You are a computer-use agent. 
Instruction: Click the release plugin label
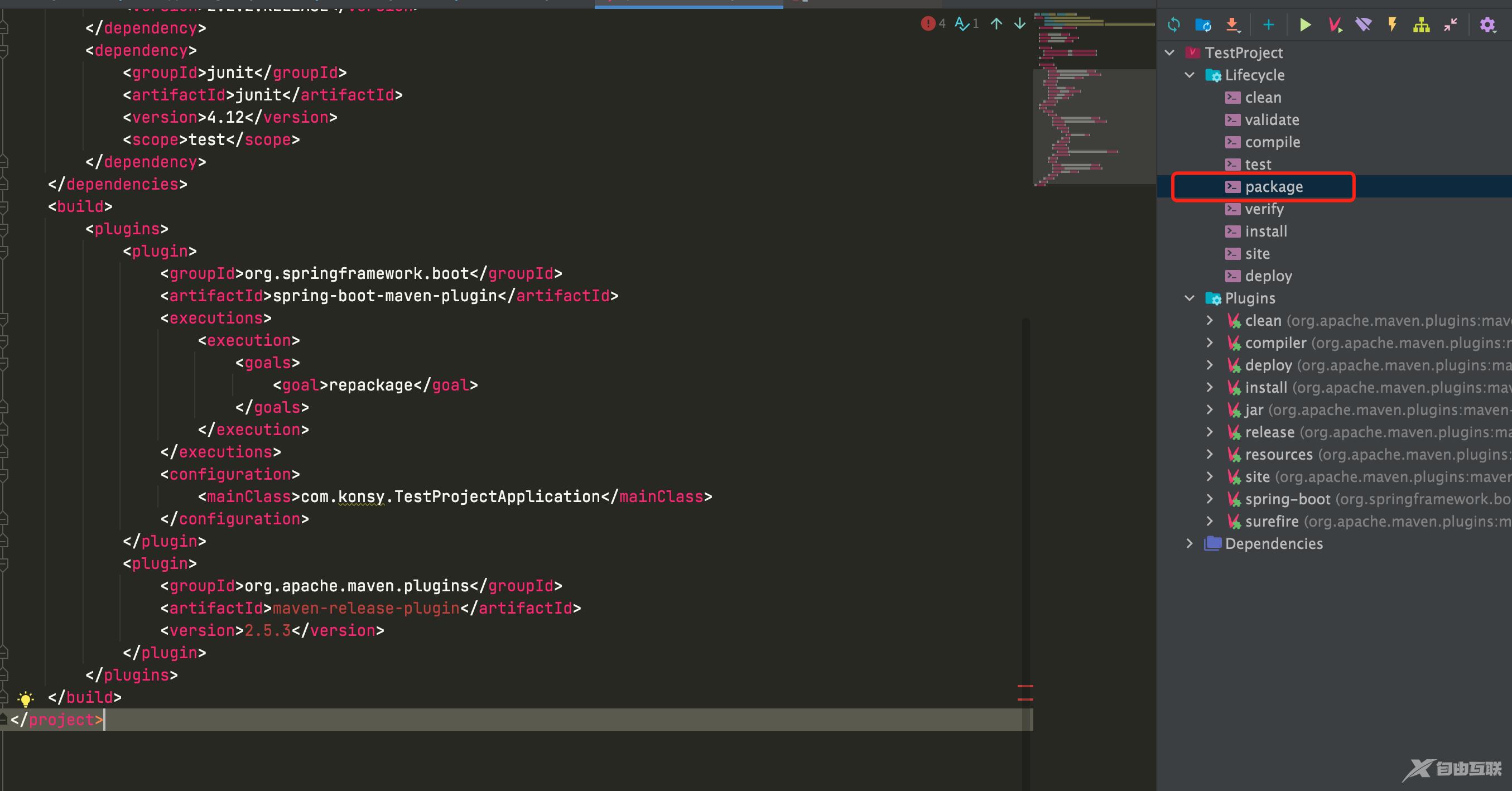tap(1270, 432)
